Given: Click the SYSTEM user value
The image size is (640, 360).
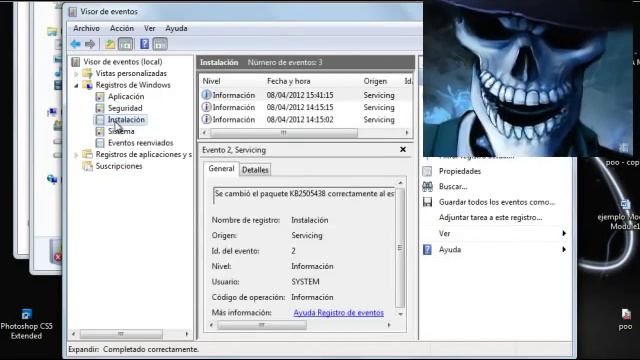Looking at the screenshot, I should tap(305, 282).
